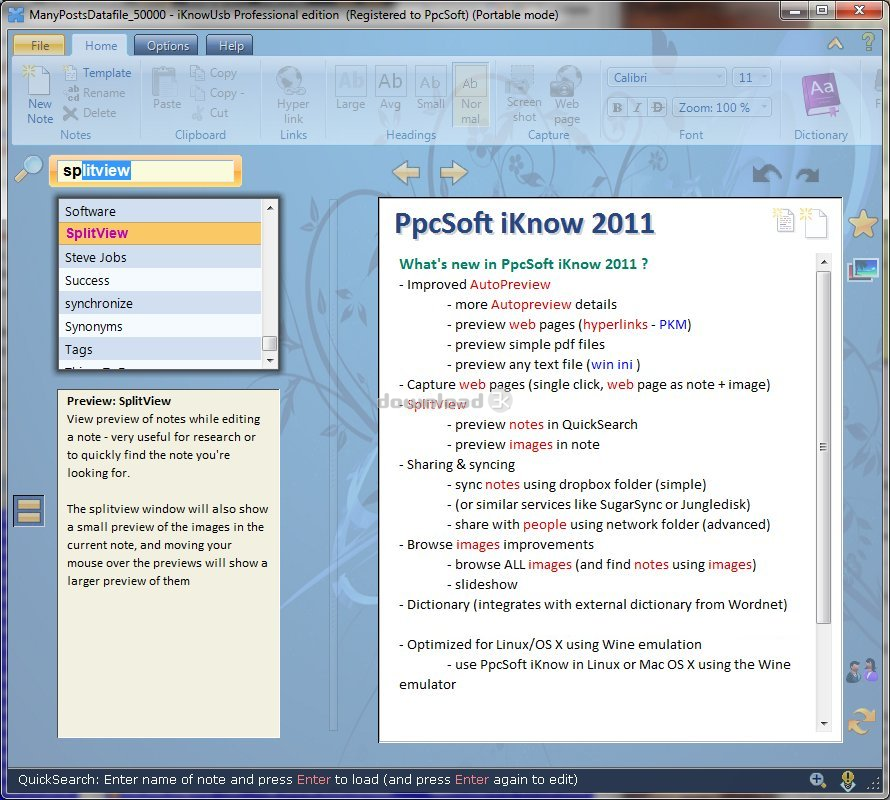Click the QuickSearch input field
Viewport: 890px width, 800px height.
coord(146,171)
